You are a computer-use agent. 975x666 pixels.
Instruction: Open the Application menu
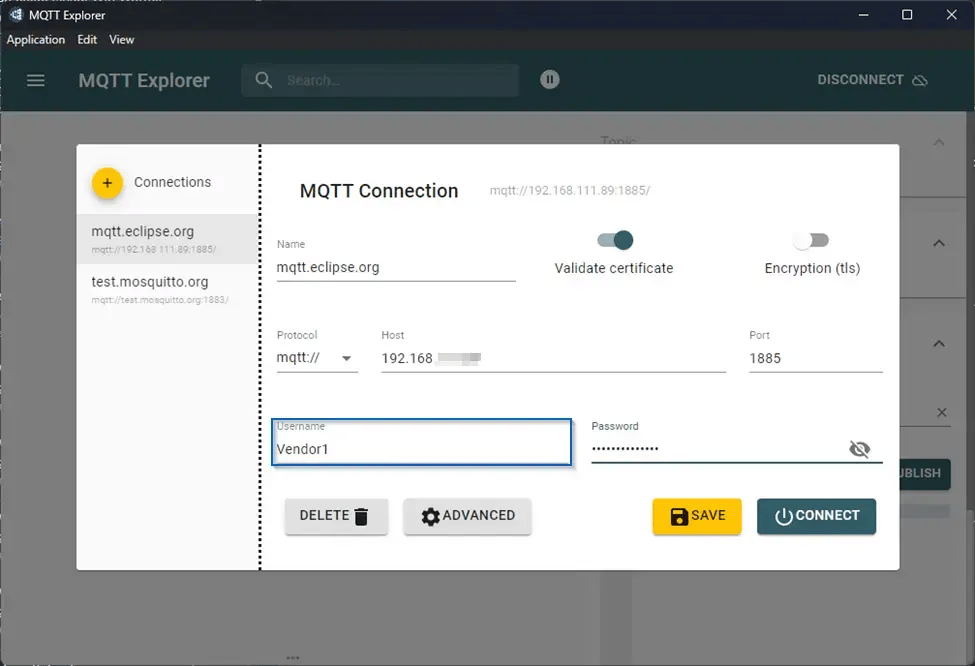(36, 39)
